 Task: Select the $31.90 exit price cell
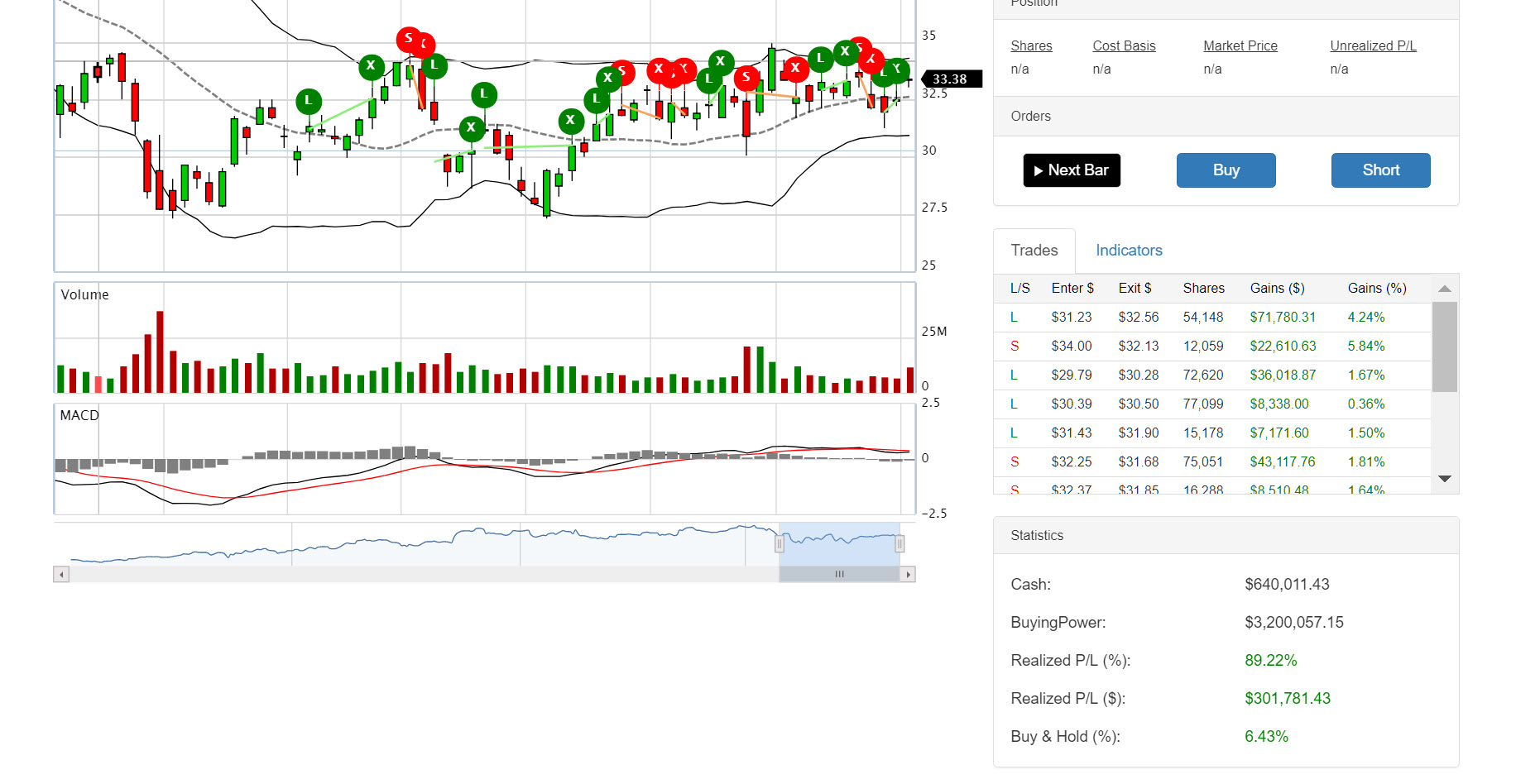tap(1139, 433)
